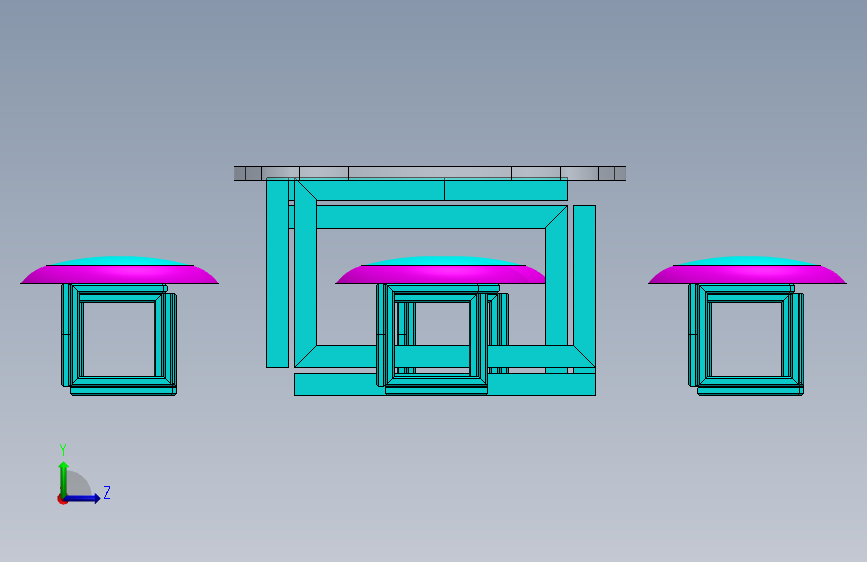
Task: Select the gray tabletop slab
Action: coord(430,173)
